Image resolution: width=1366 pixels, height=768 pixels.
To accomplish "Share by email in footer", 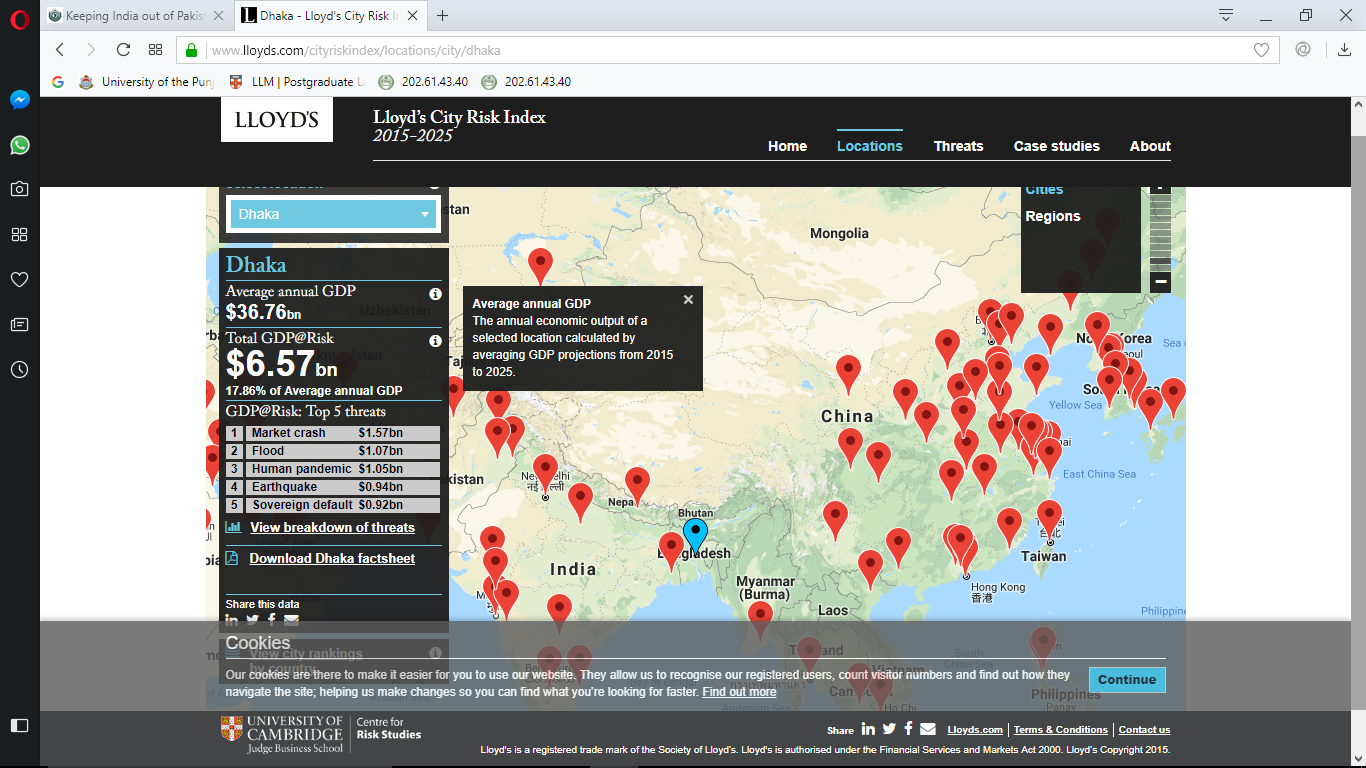I will 928,729.
